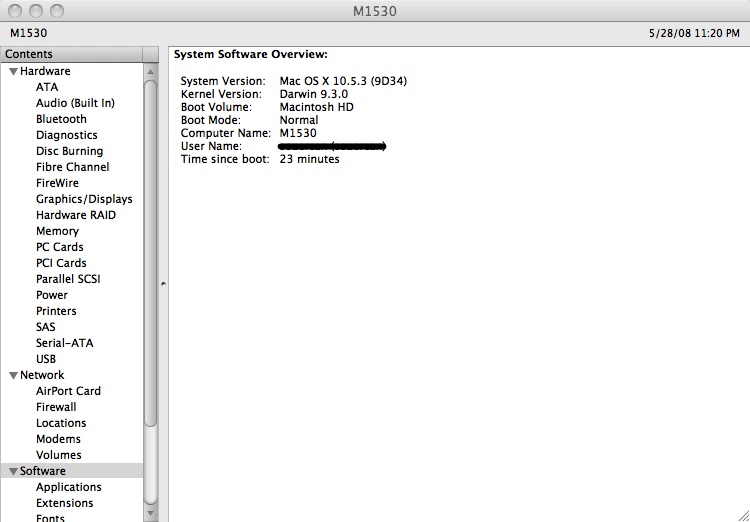Click the sidebar scroll down arrow
Viewport: 750px width, 522px height.
coord(150,514)
